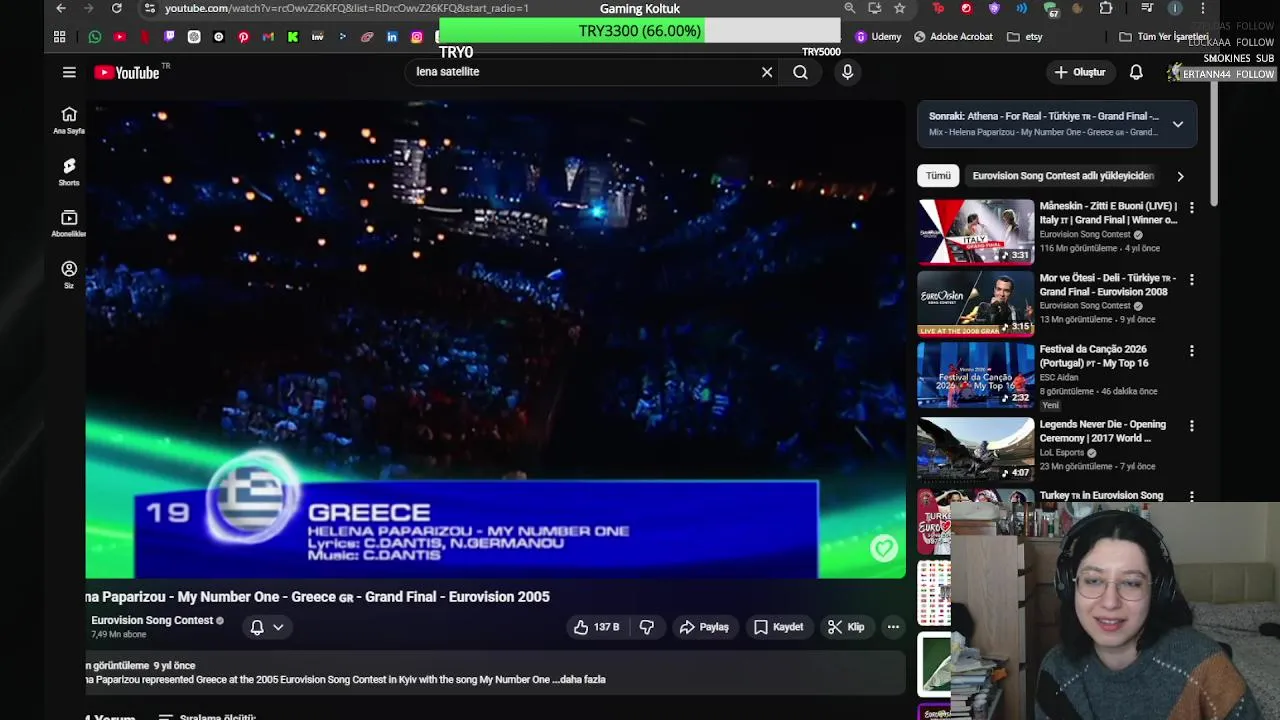Click the green heart on the video
Image resolution: width=1280 pixels, height=720 pixels.
pos(883,547)
